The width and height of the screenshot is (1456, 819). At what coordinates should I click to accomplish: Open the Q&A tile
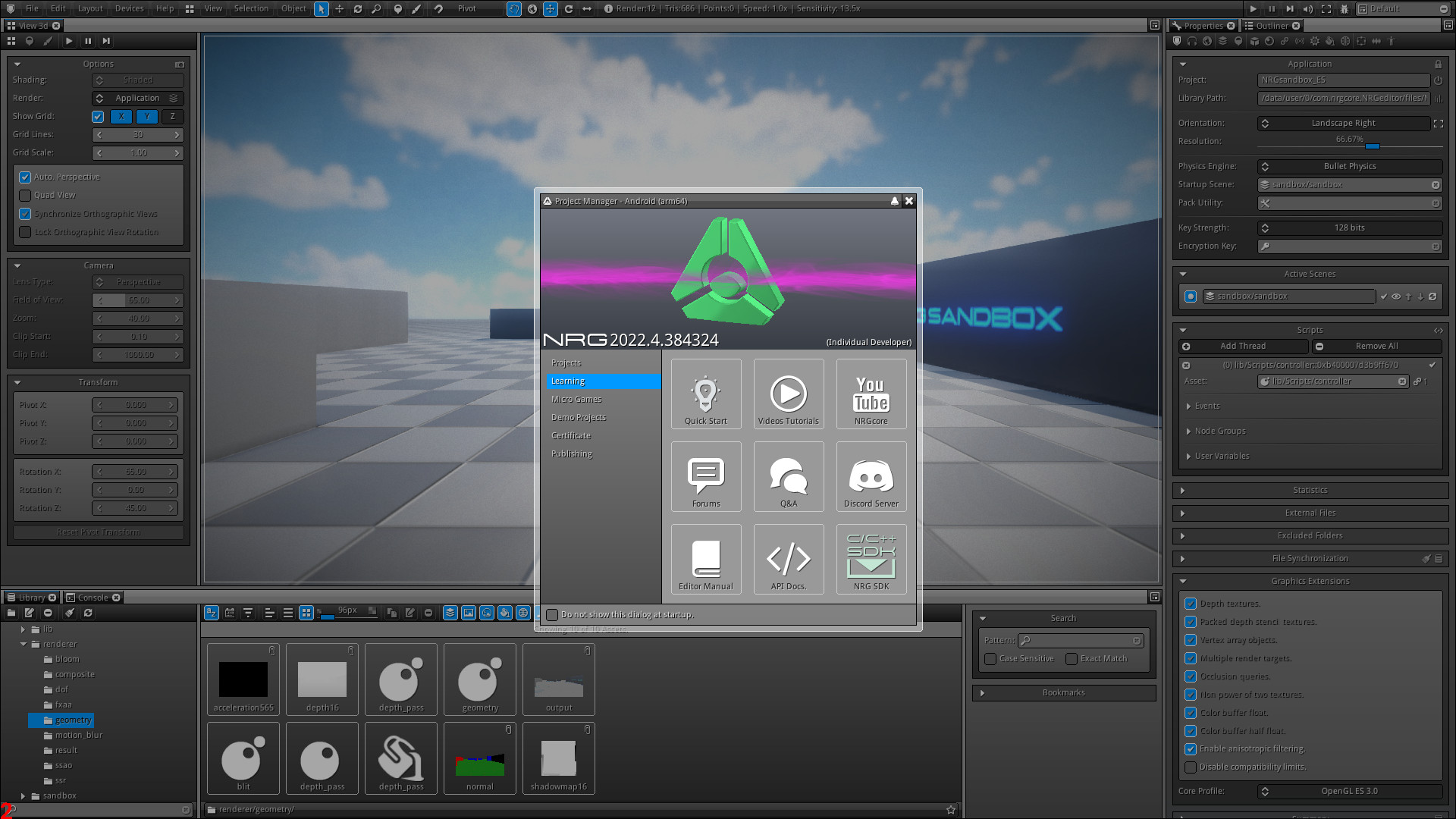pos(788,476)
